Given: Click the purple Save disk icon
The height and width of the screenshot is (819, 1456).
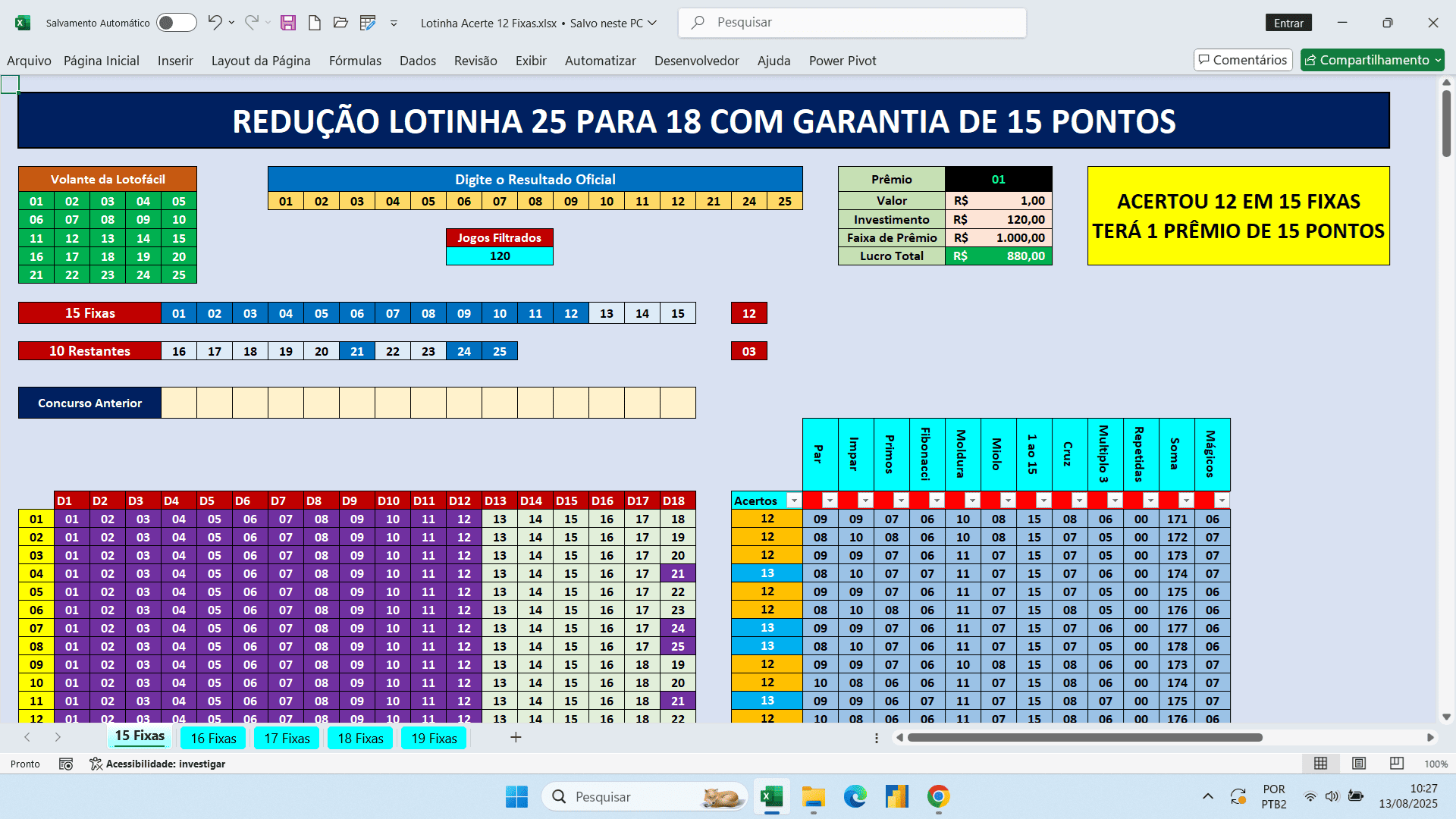Looking at the screenshot, I should coord(287,23).
